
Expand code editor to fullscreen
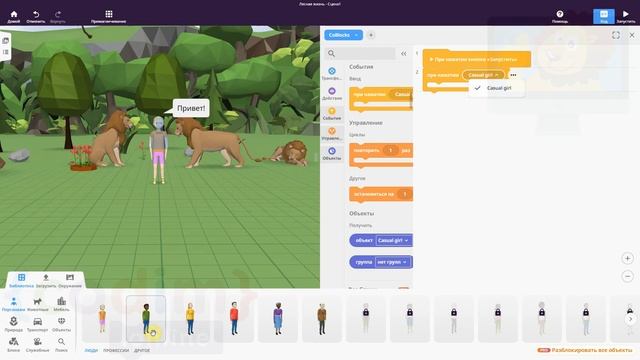click(616, 36)
